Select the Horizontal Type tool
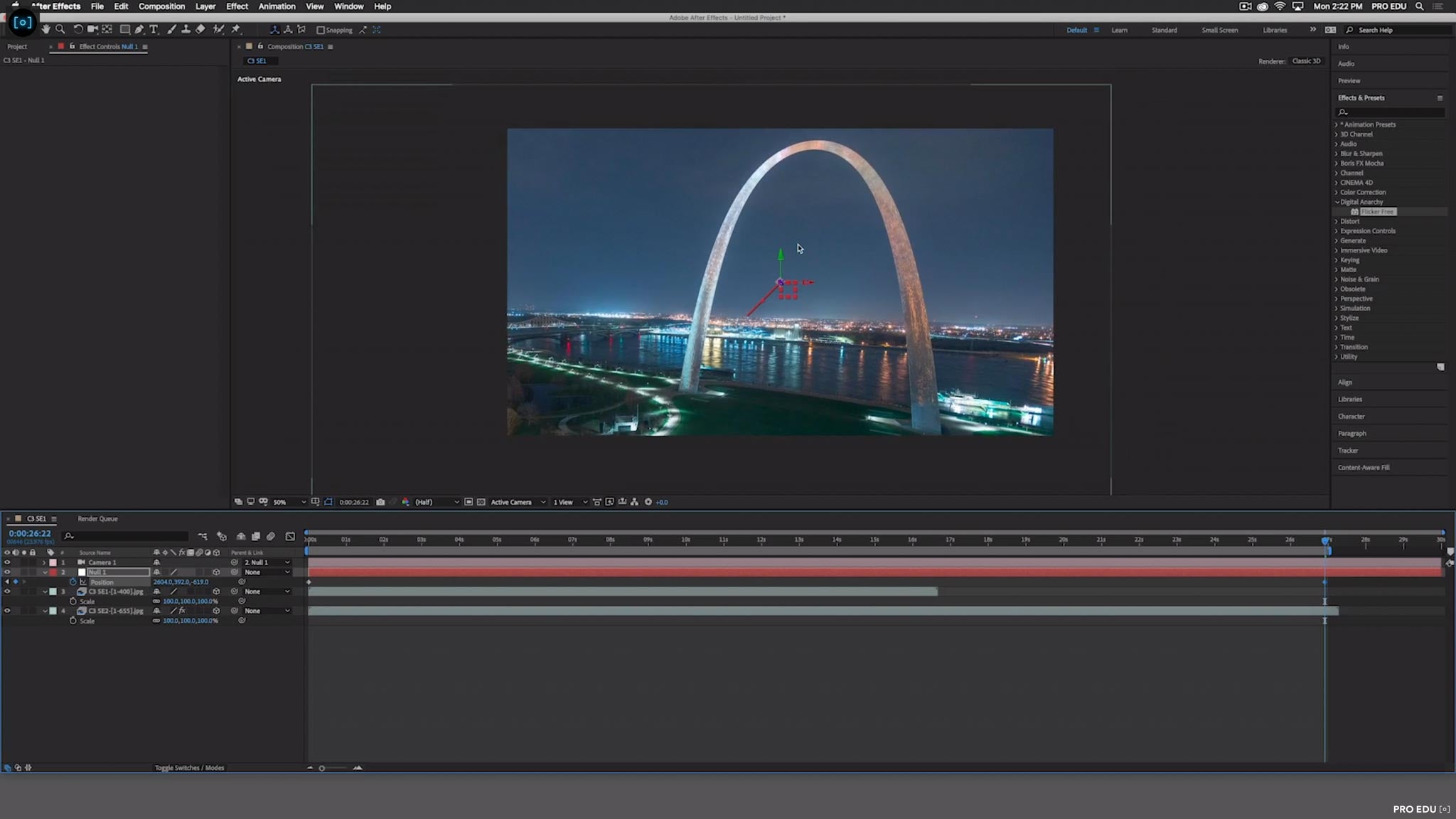 [154, 30]
